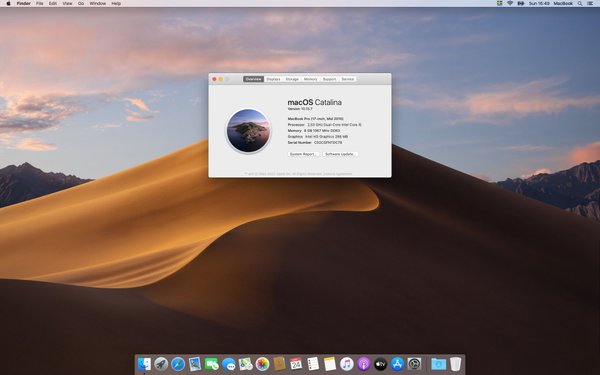This screenshot has height=375, width=600.
Task: Open the View menu
Action: click(67, 3)
